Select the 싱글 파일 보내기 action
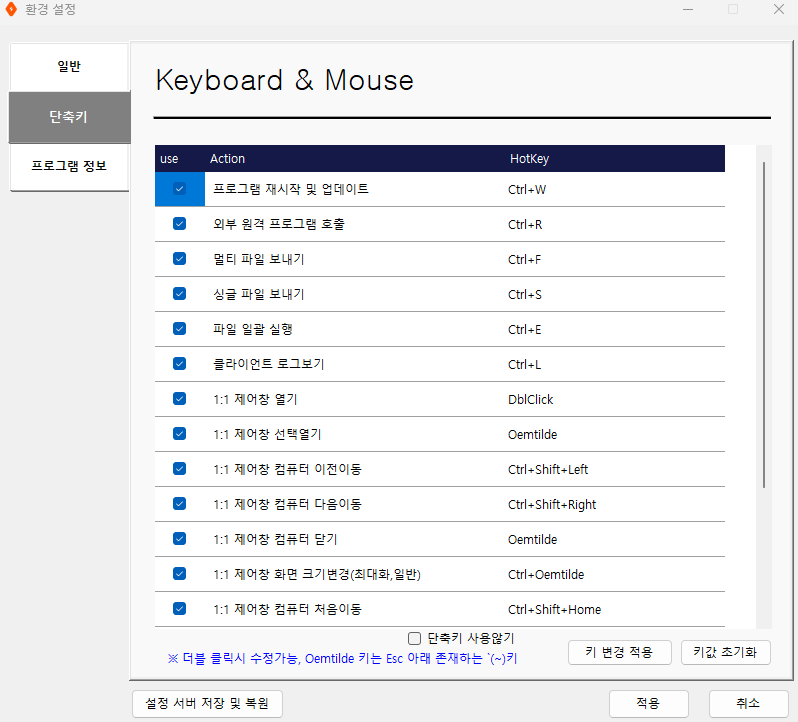The image size is (798, 722). (259, 295)
